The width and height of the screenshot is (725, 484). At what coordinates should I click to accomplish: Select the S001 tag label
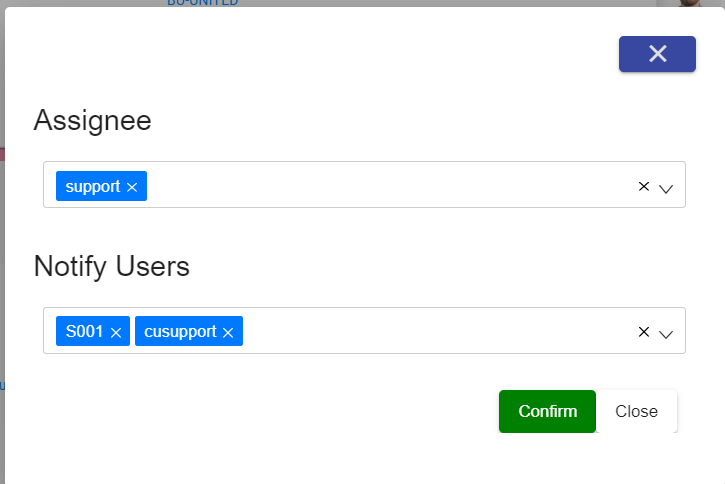tap(85, 332)
